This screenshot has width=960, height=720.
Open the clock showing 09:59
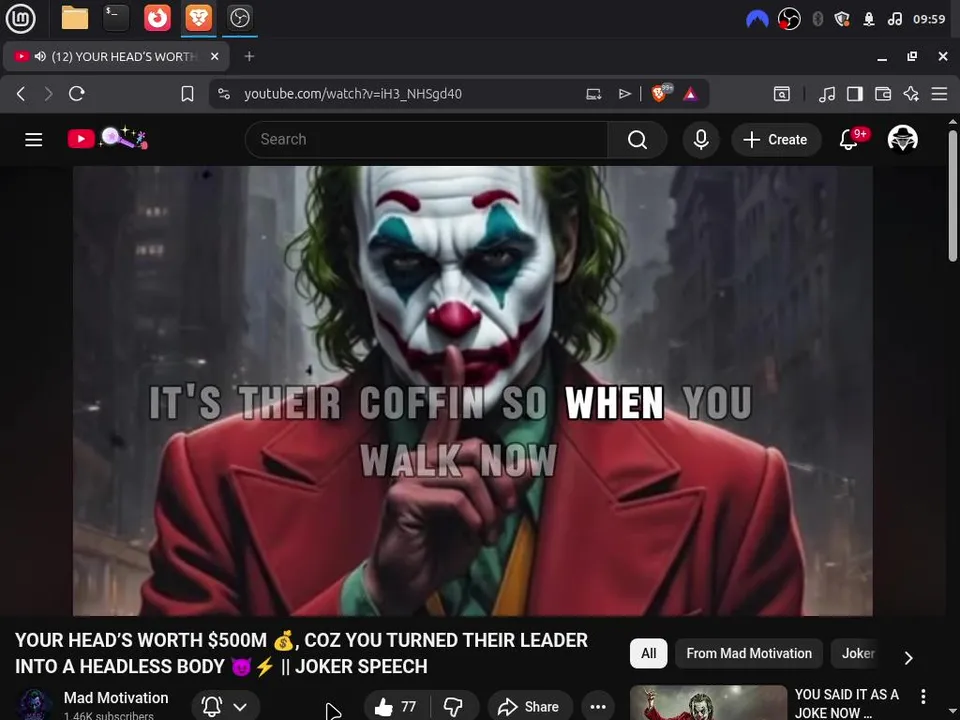(x=929, y=20)
